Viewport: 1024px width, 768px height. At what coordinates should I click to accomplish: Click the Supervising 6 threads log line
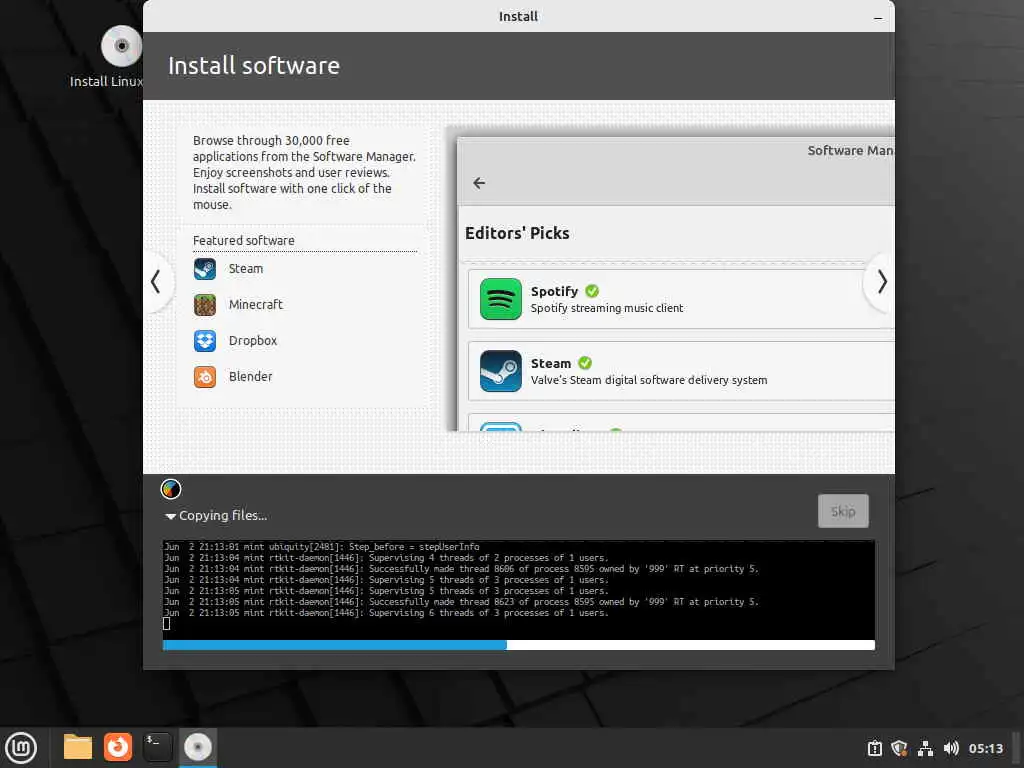click(x=386, y=613)
